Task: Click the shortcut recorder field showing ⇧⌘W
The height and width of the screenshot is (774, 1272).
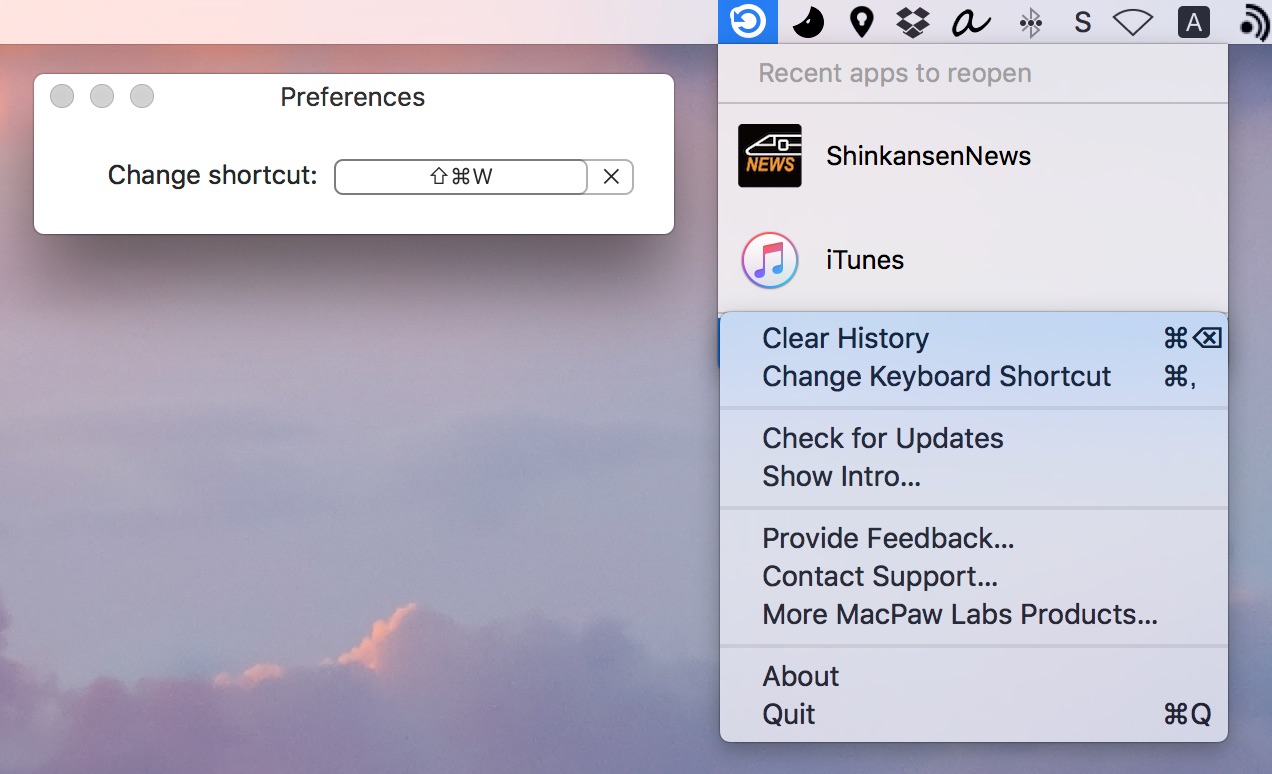Action: (x=461, y=177)
